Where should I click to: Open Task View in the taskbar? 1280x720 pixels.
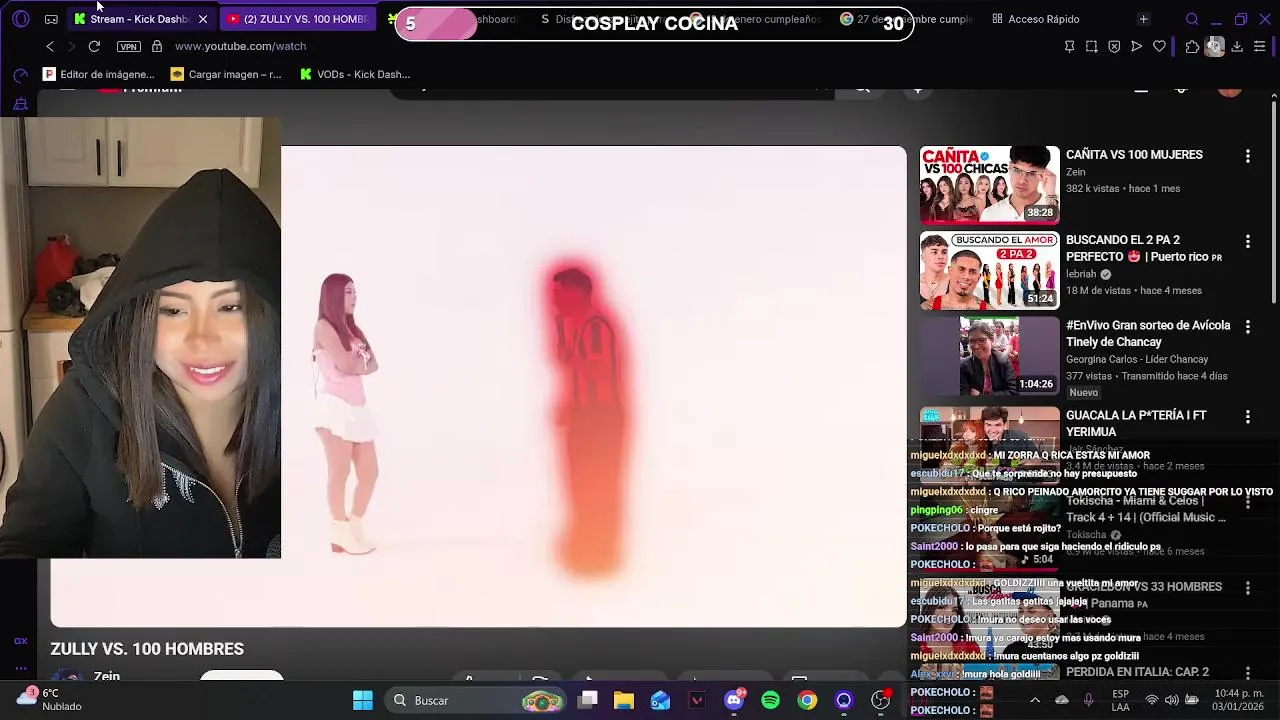(588, 700)
